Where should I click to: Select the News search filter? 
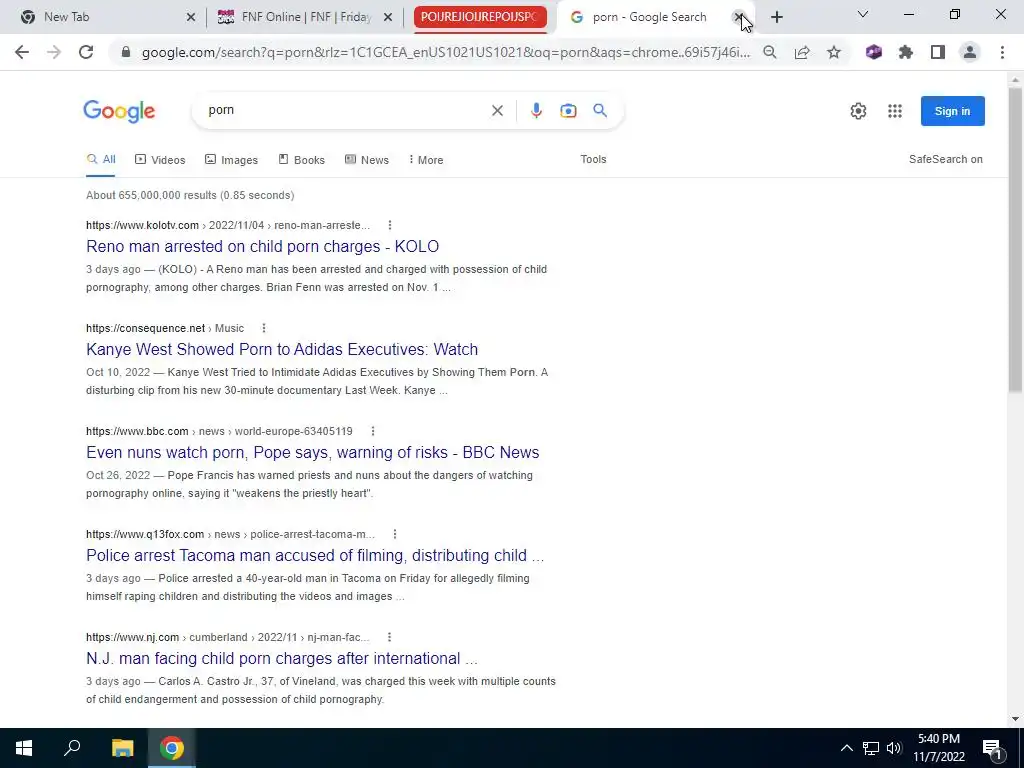click(366, 160)
